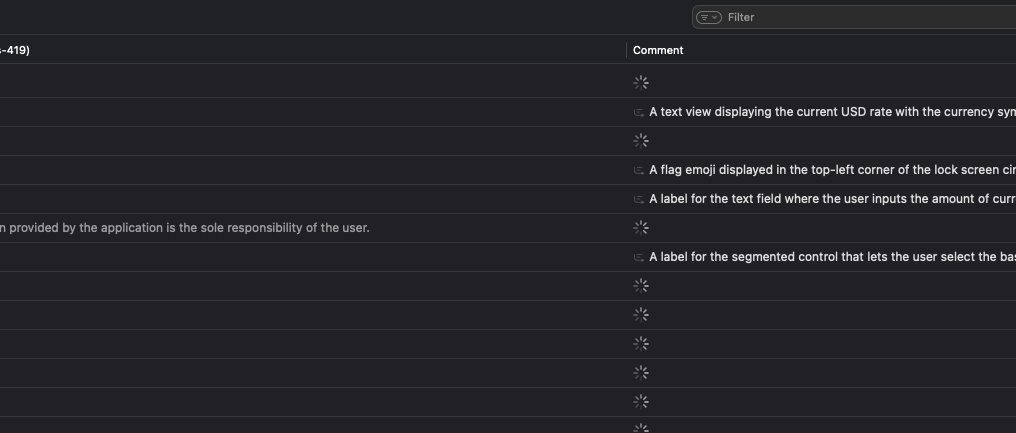Screen dimensions: 1016x433
Task: Select the sole responsibility of the user text
Action: point(184,228)
